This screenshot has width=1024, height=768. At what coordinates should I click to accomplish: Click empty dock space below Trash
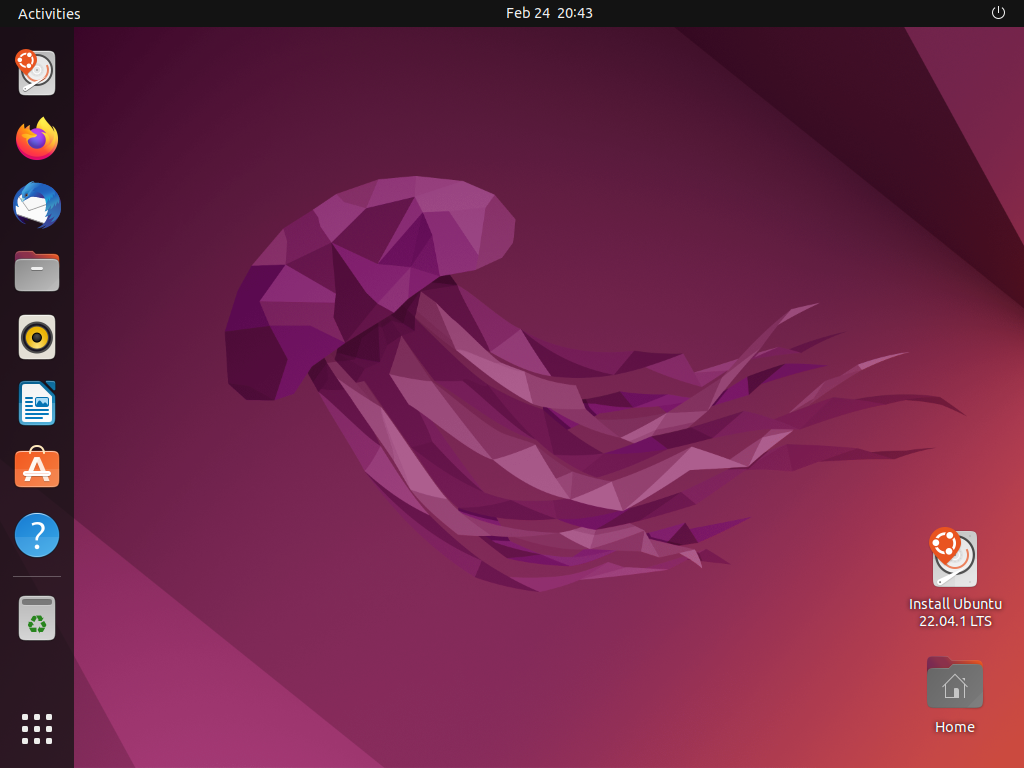(x=37, y=670)
